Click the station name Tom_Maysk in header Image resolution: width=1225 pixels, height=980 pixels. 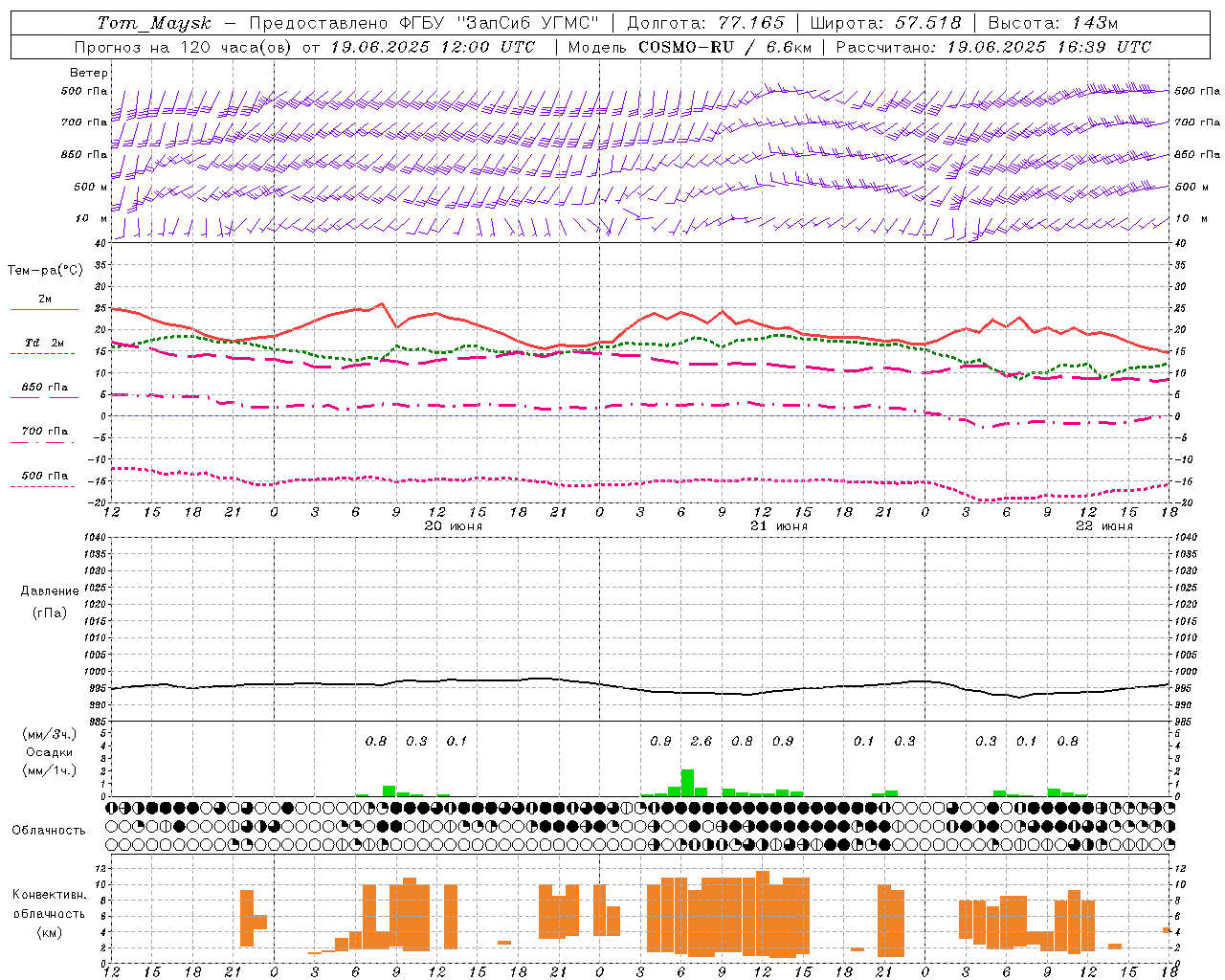(154, 24)
